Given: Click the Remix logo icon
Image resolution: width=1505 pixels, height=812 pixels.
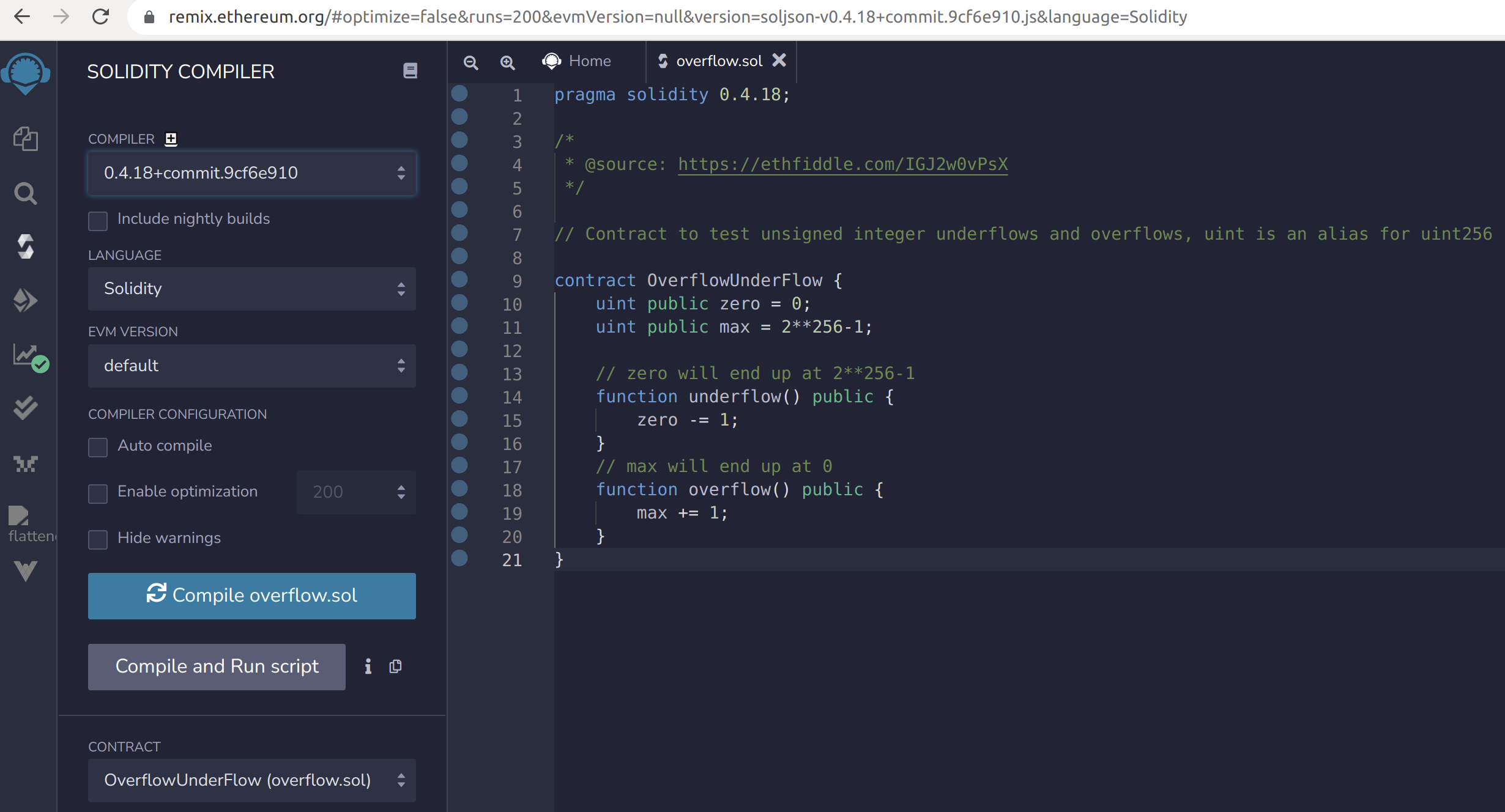Looking at the screenshot, I should 25,73.
